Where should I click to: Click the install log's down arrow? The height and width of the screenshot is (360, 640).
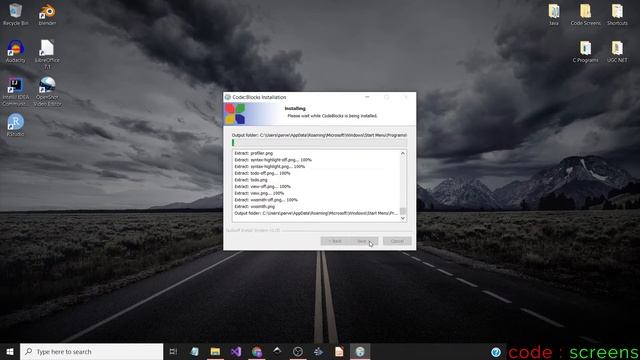(x=403, y=218)
